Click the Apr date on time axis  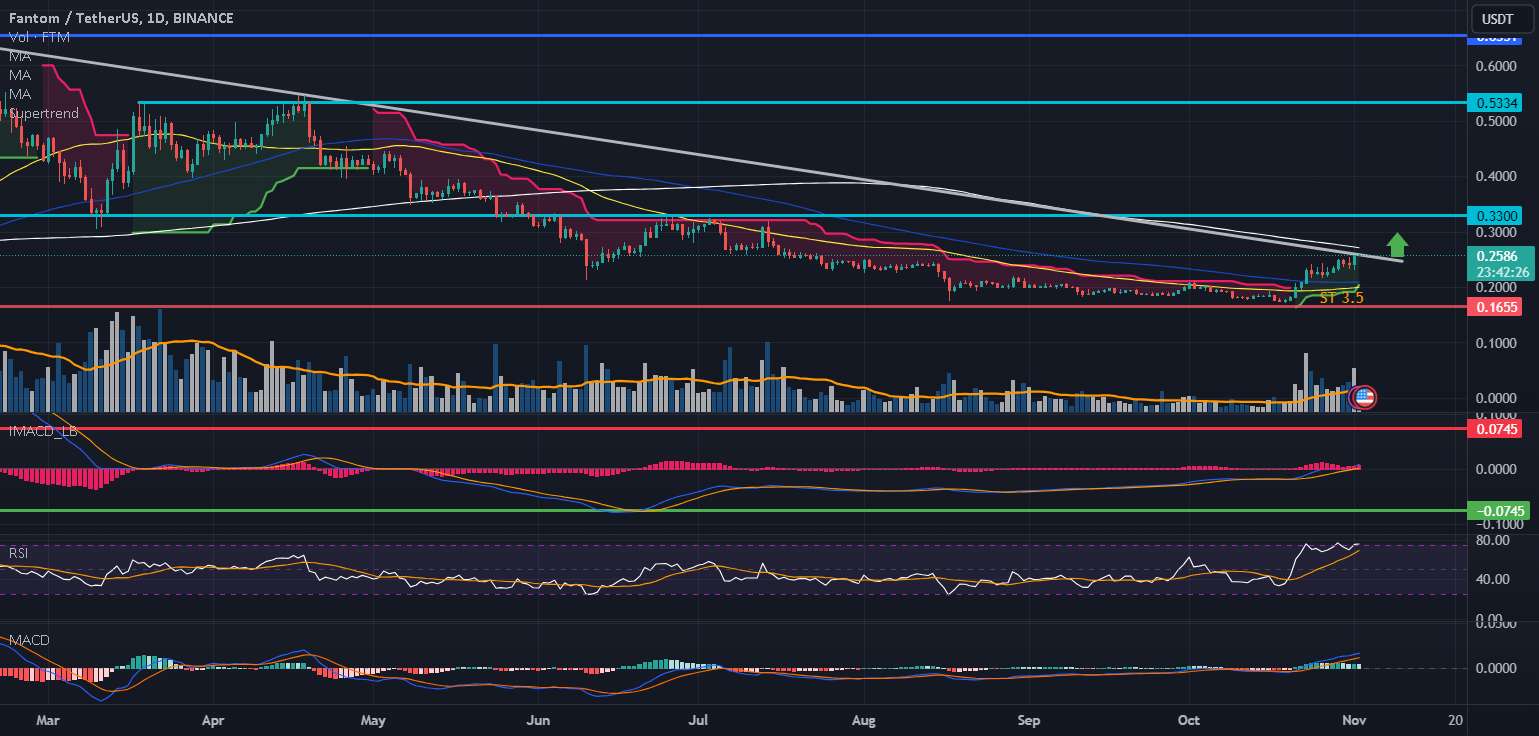(x=212, y=719)
